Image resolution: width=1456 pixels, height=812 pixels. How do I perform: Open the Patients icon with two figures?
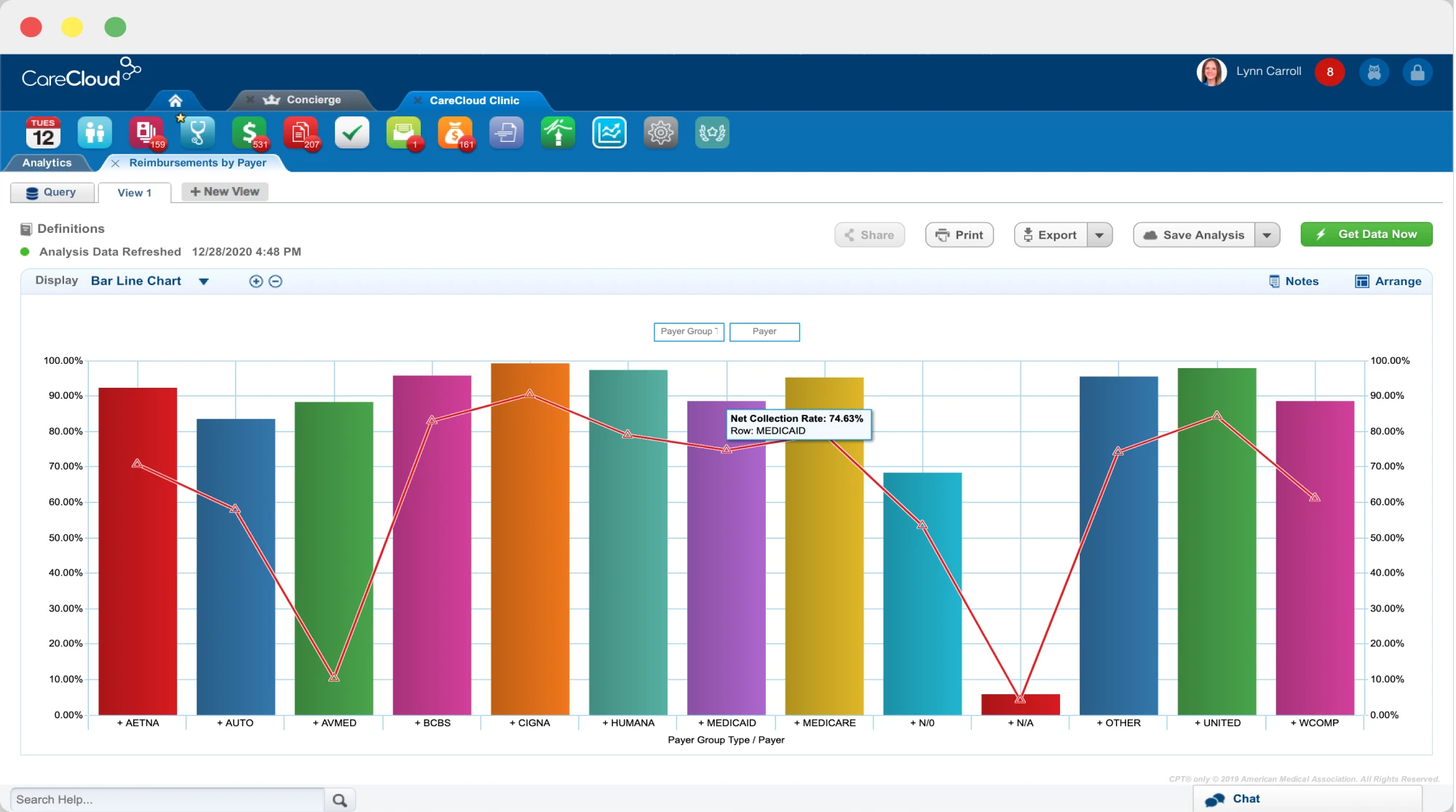pyautogui.click(x=95, y=133)
